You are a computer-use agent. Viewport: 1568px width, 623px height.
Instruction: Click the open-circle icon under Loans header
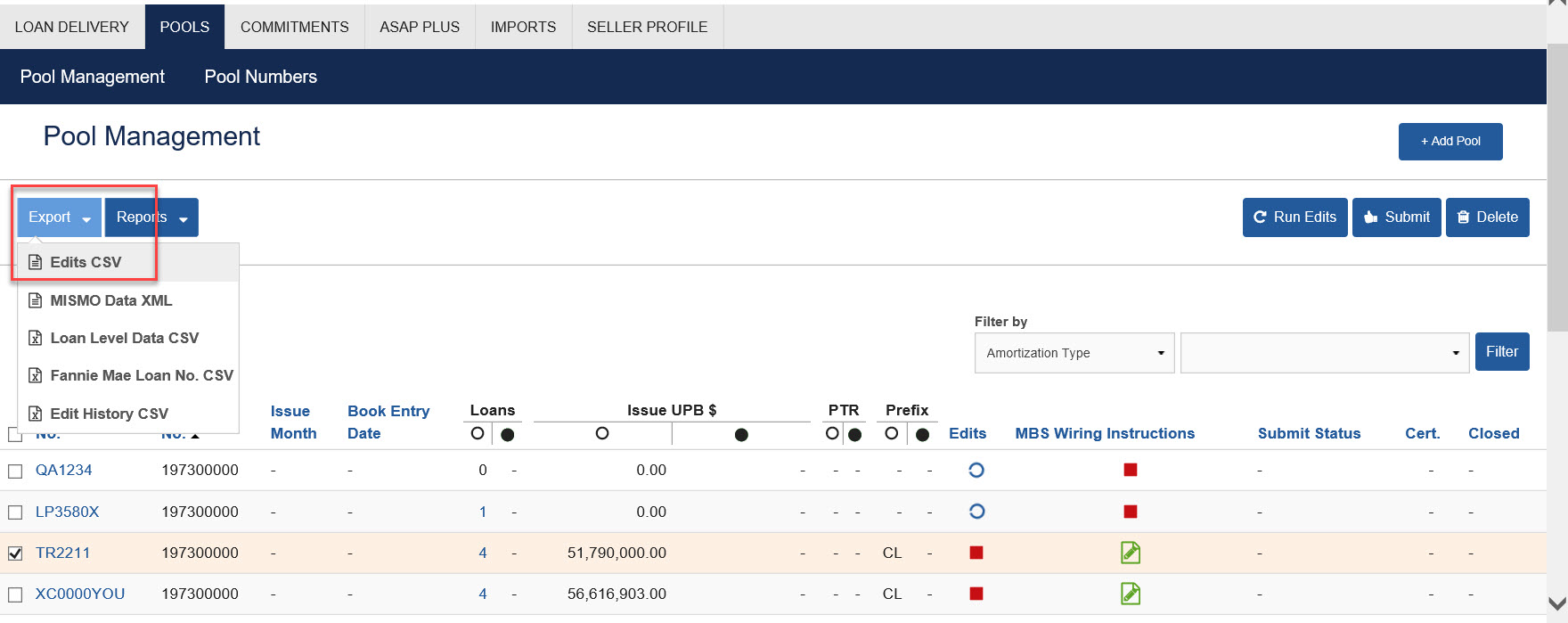[478, 433]
